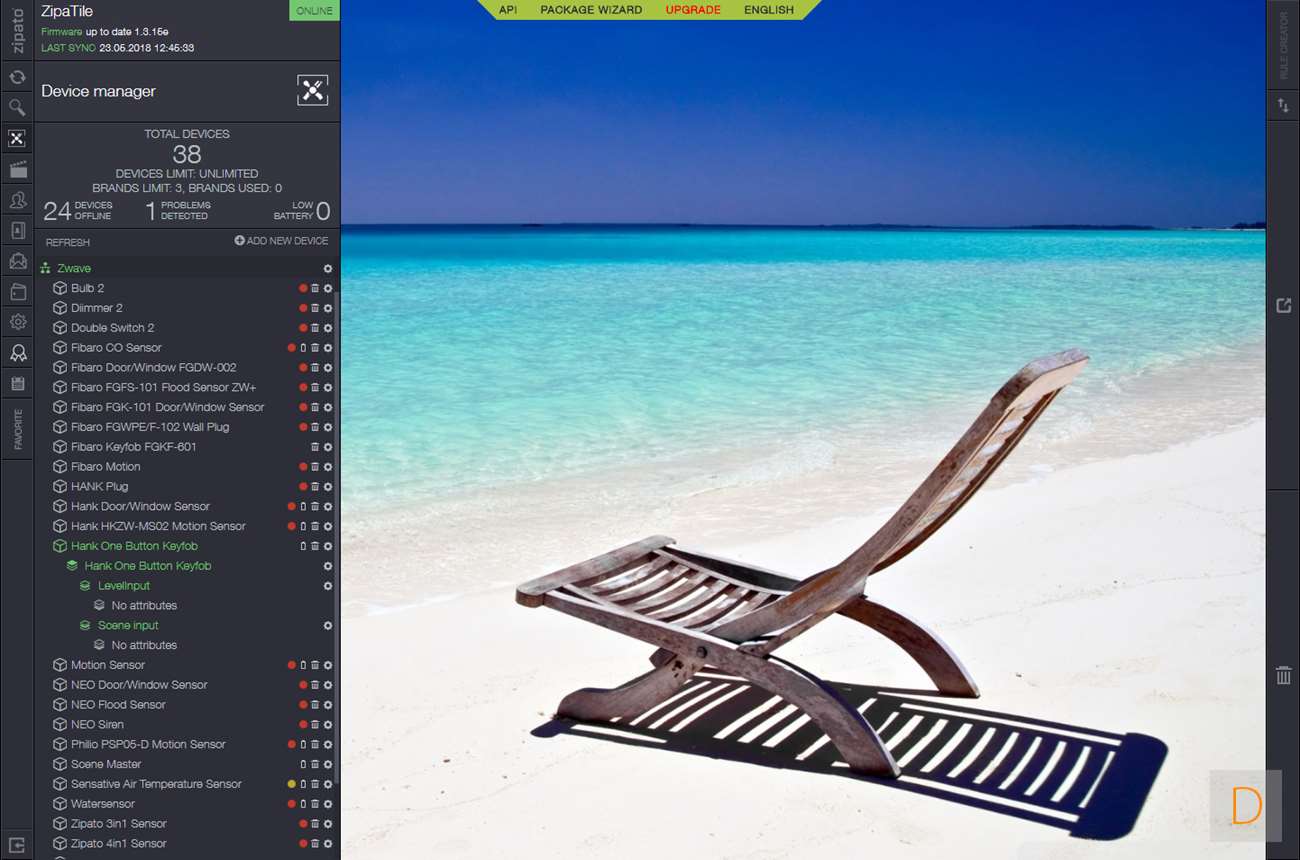Select Fibaro FGWPE/F-102 Wall Plug
Screen dimensions: 1300x860
point(150,427)
